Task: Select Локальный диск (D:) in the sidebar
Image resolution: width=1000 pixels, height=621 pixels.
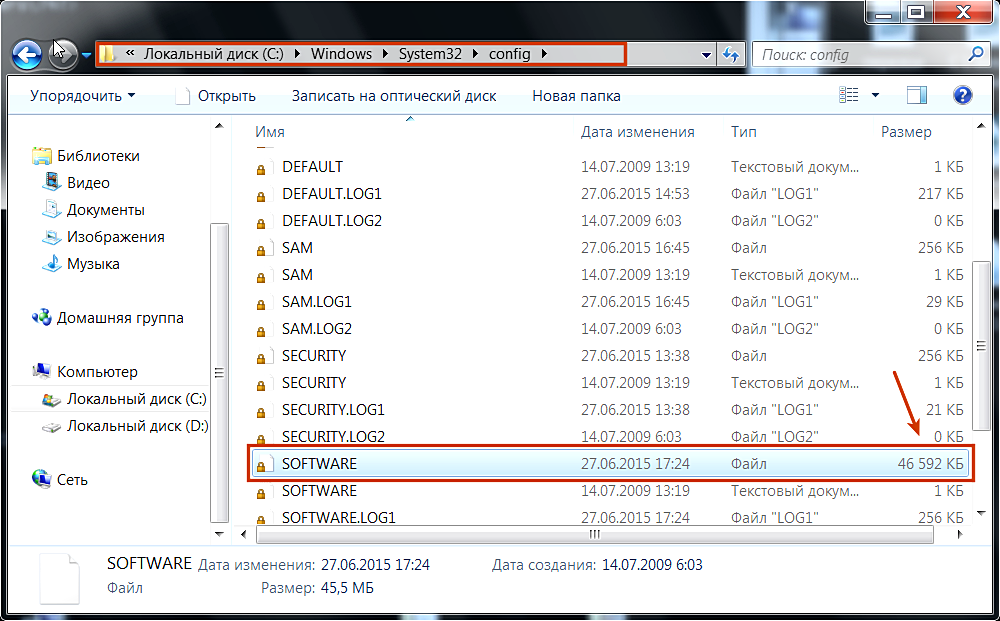Action: [137, 426]
